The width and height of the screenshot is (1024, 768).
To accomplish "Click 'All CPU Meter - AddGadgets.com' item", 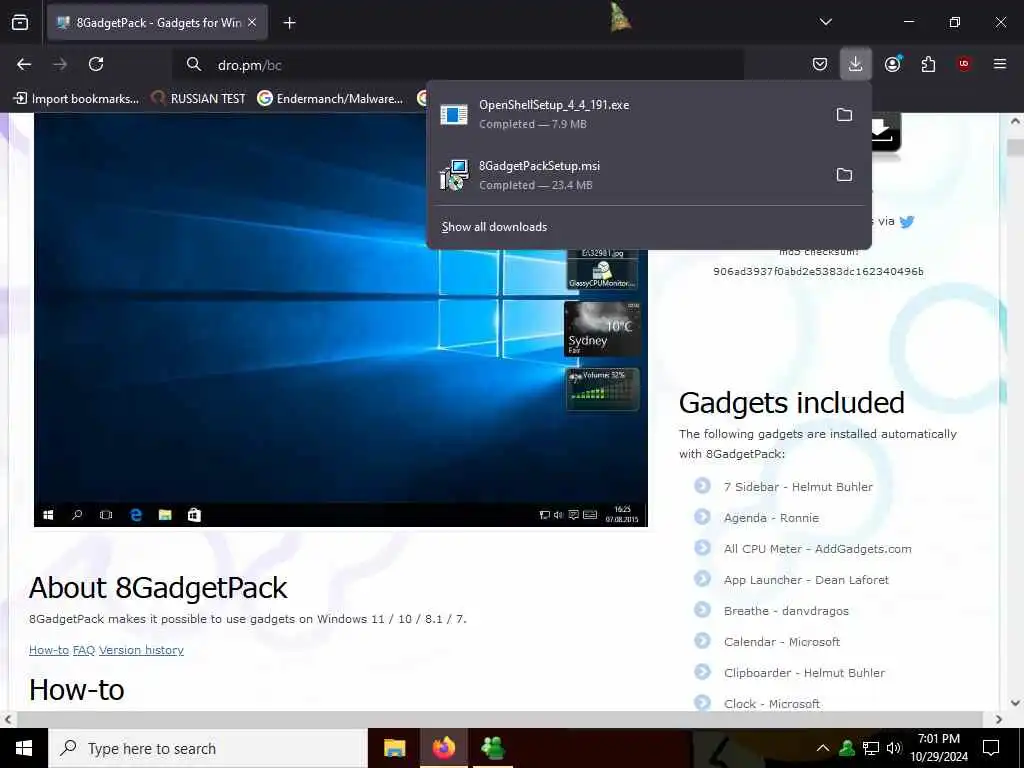I will 818,549.
